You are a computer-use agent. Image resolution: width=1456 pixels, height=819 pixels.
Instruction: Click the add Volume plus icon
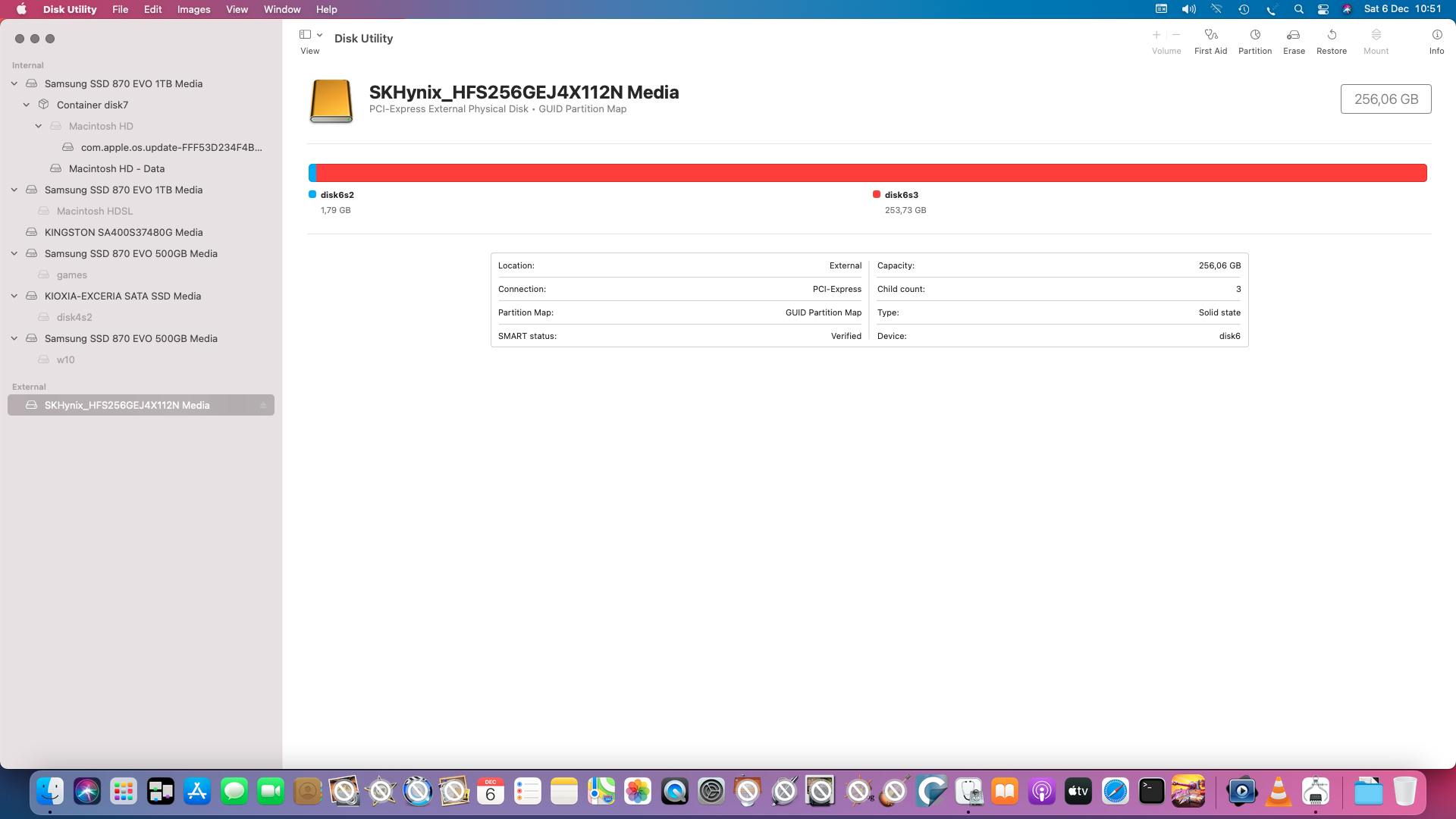coord(1156,35)
